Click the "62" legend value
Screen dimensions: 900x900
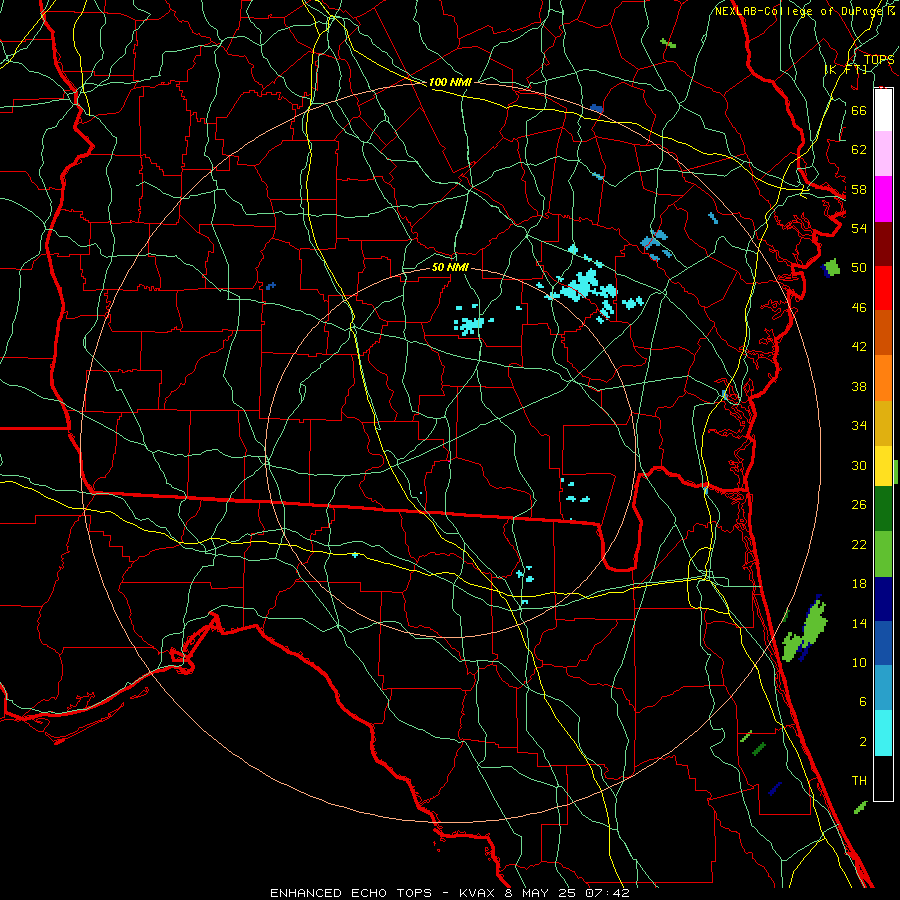tap(859, 150)
